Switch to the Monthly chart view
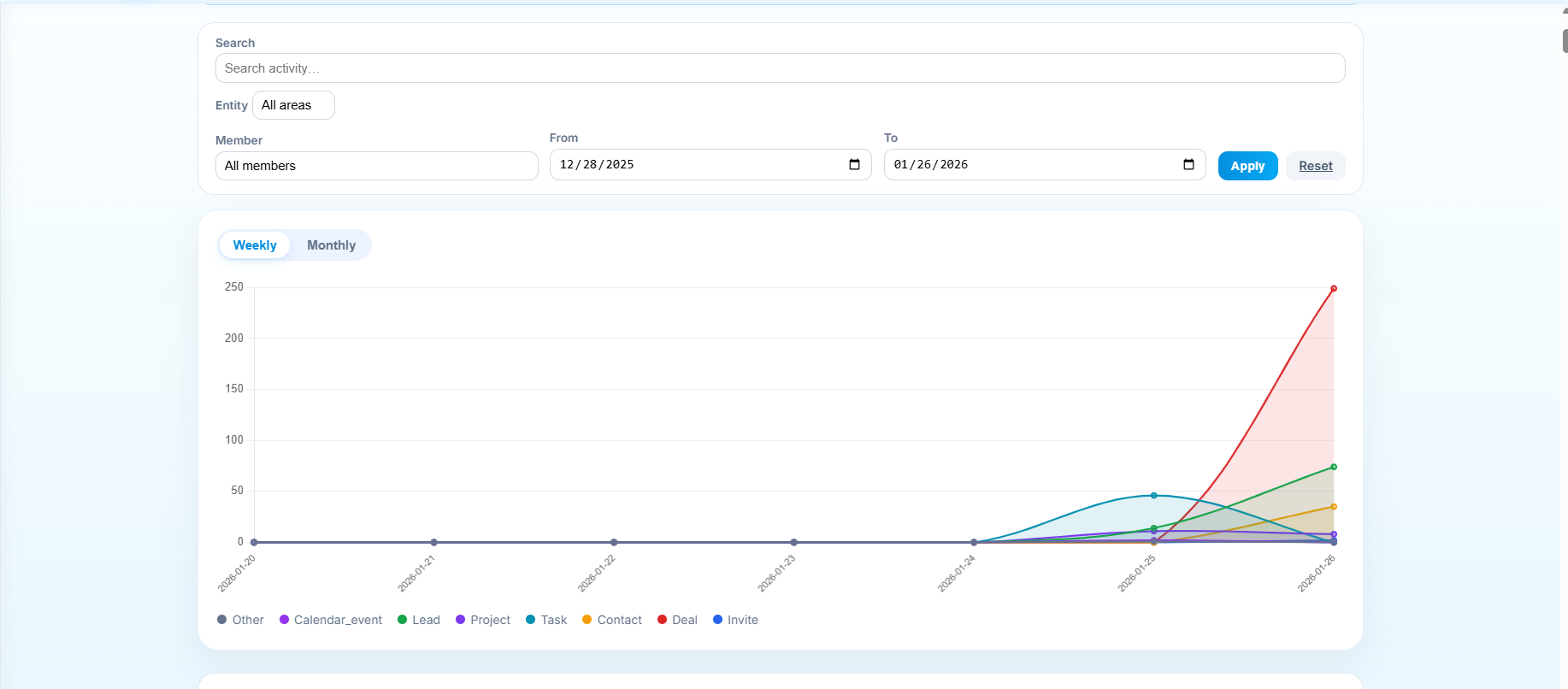The height and width of the screenshot is (689, 1568). click(x=331, y=245)
